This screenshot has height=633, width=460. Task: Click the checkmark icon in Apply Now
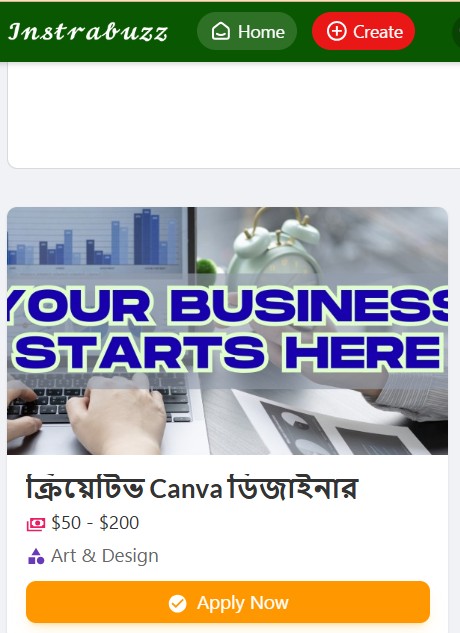177,604
